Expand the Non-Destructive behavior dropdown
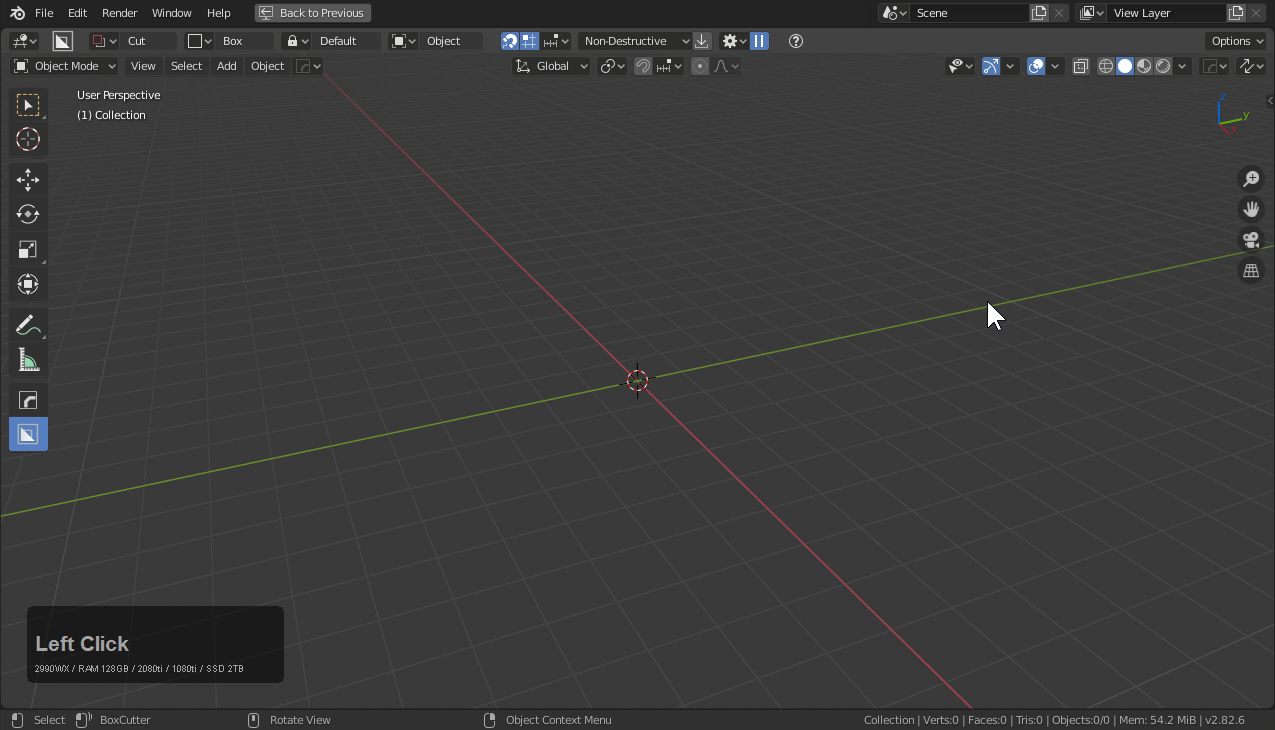This screenshot has width=1275, height=730. click(x=635, y=41)
